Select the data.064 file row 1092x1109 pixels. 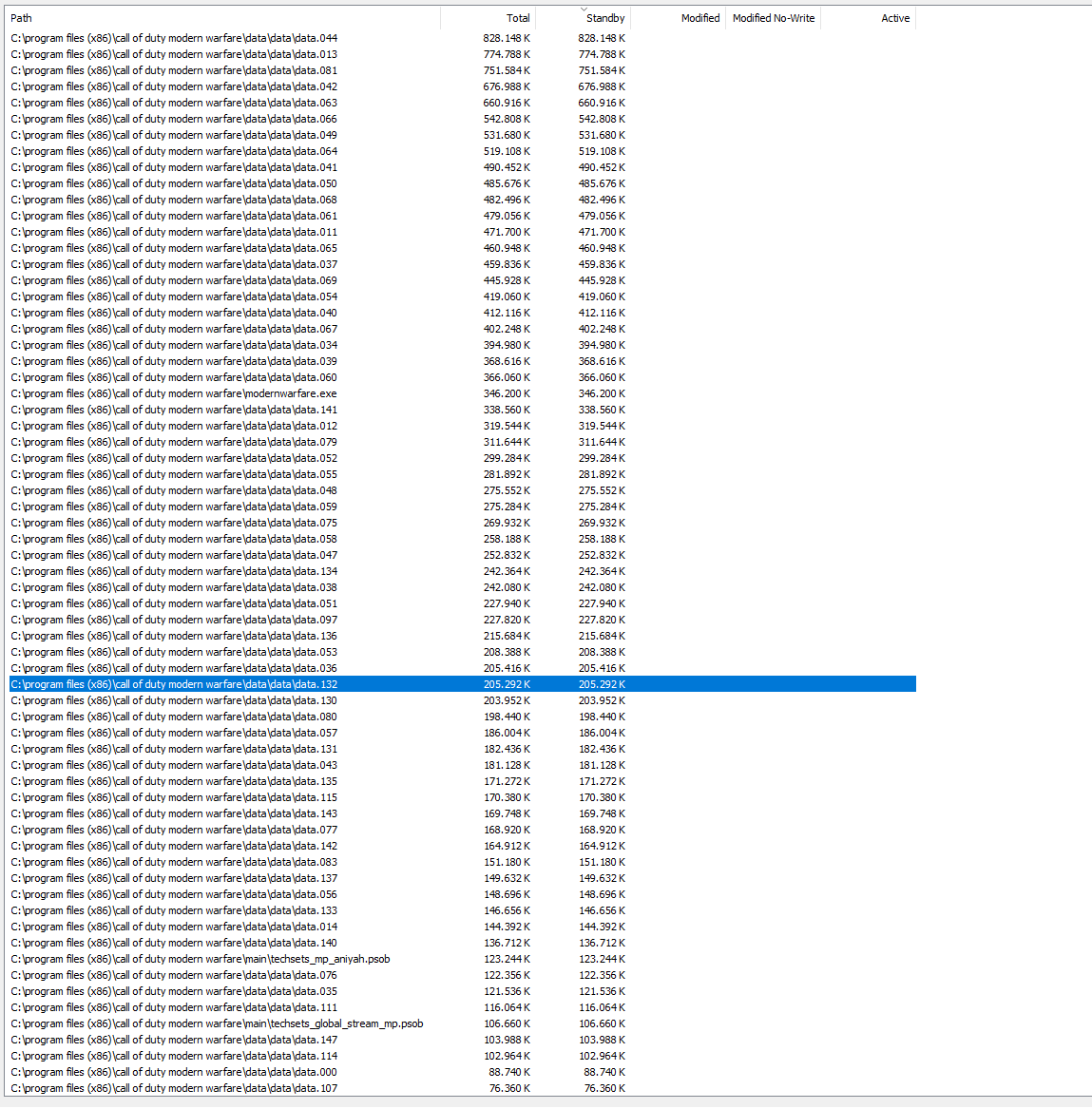pyautogui.click(x=463, y=151)
